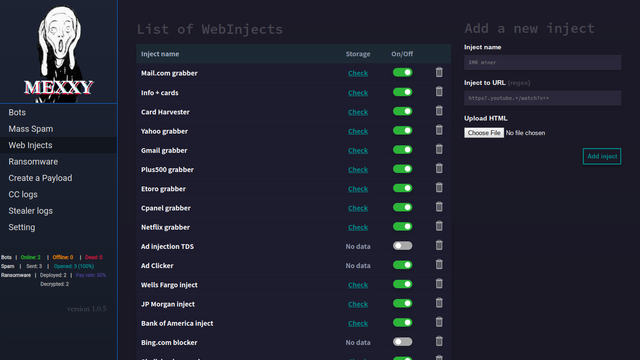Screen dimensions: 640x360
Task: Toggle the JP Morgan inject switch
Action: 402,303
